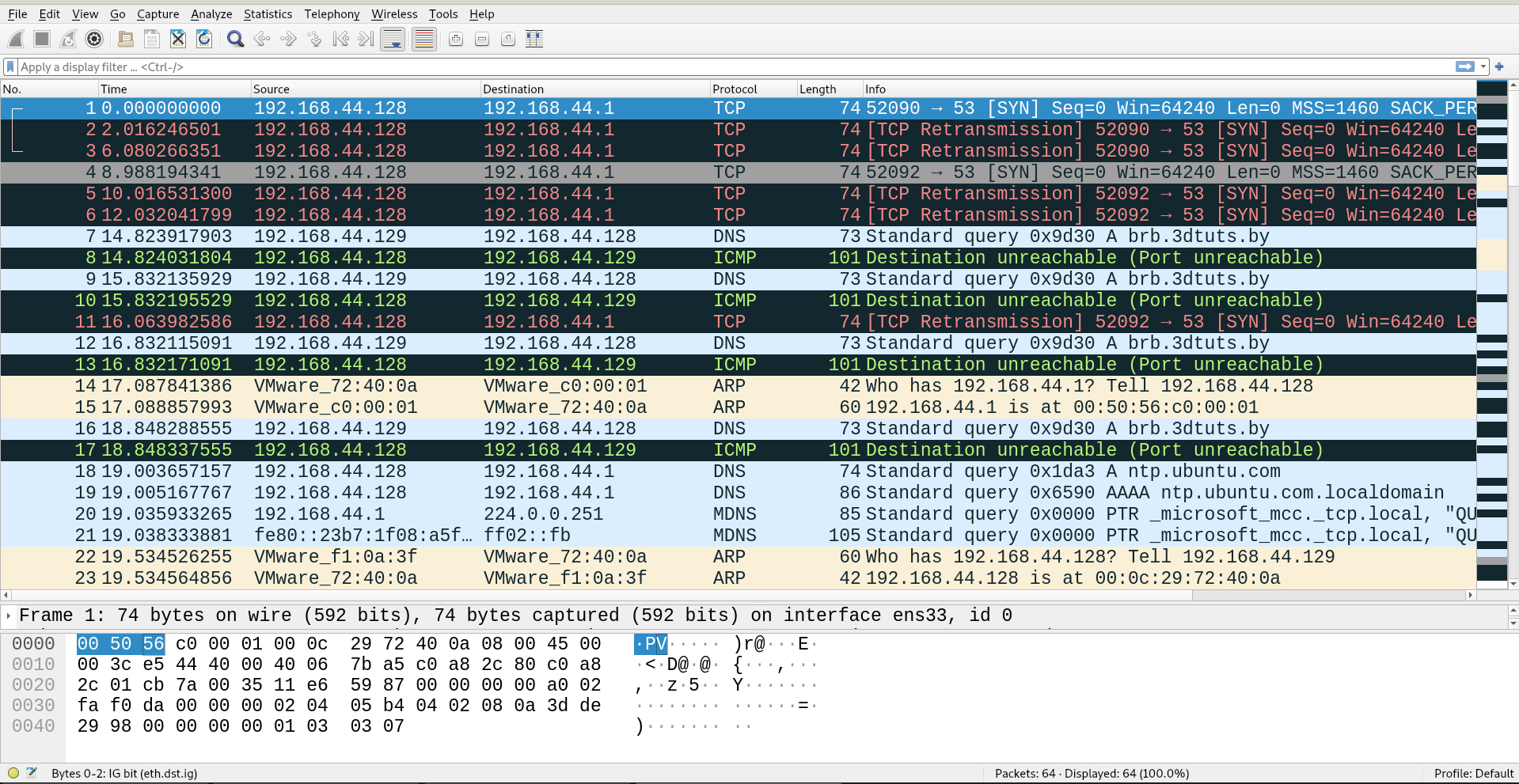Viewport: 1519px width, 784px height.
Task: Click the expert information yellow circle
Action: [x=13, y=773]
